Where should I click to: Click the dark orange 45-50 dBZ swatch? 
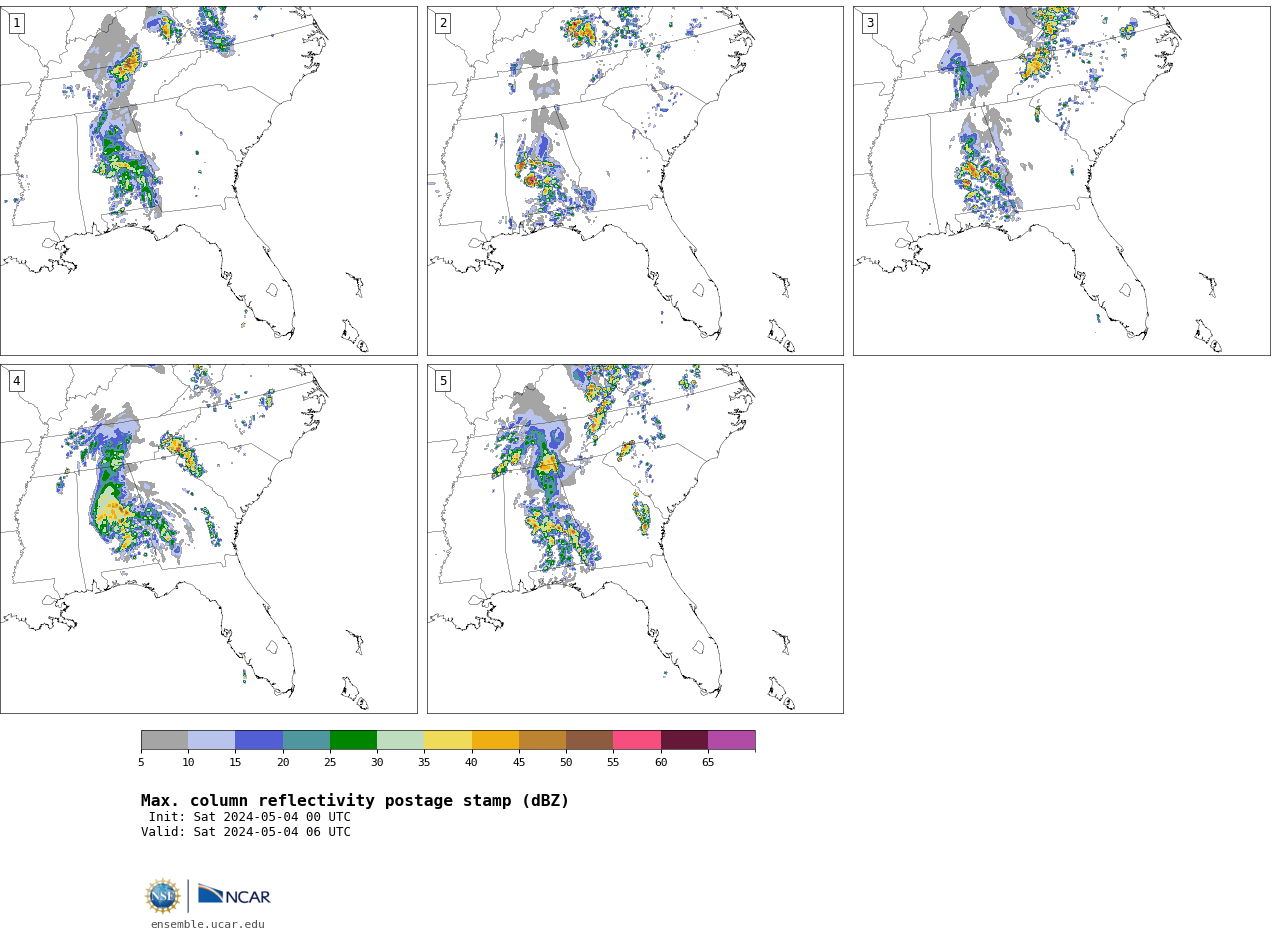(x=543, y=740)
